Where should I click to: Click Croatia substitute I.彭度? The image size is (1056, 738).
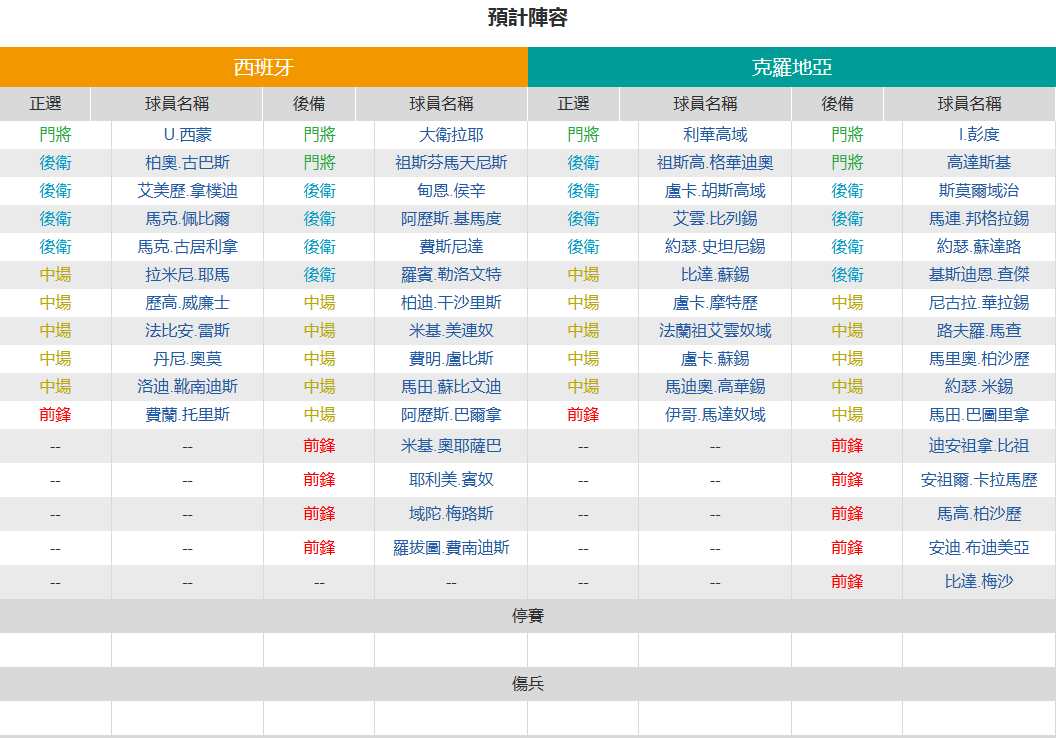pos(979,135)
